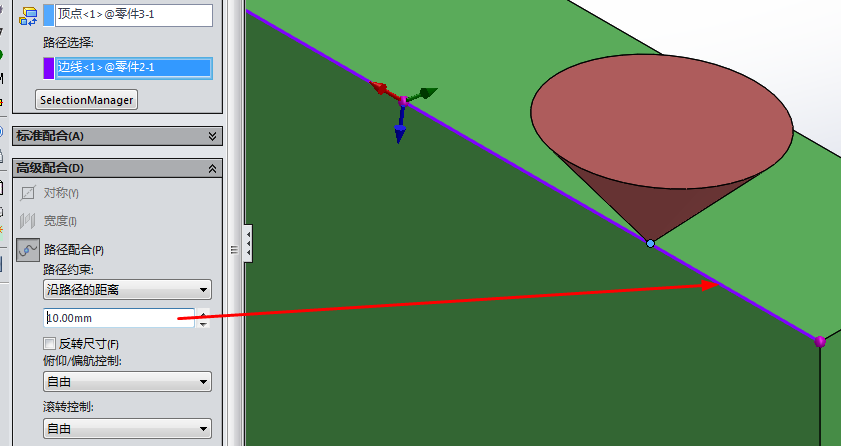Open the 俯仰/偏航控制 dropdown

[127, 381]
